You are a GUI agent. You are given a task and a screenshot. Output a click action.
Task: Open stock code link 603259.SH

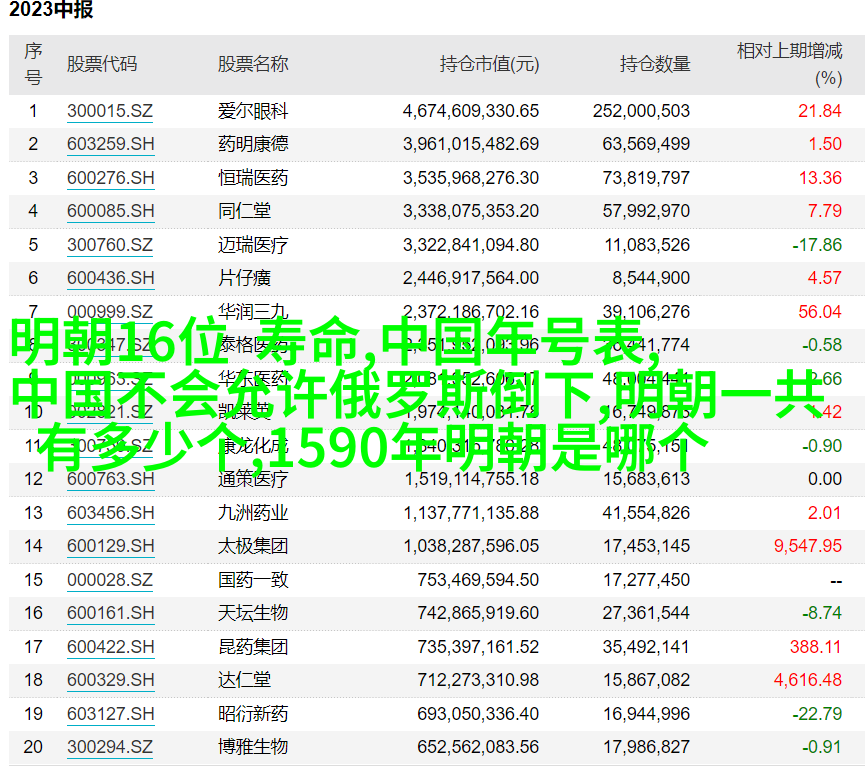click(x=110, y=145)
